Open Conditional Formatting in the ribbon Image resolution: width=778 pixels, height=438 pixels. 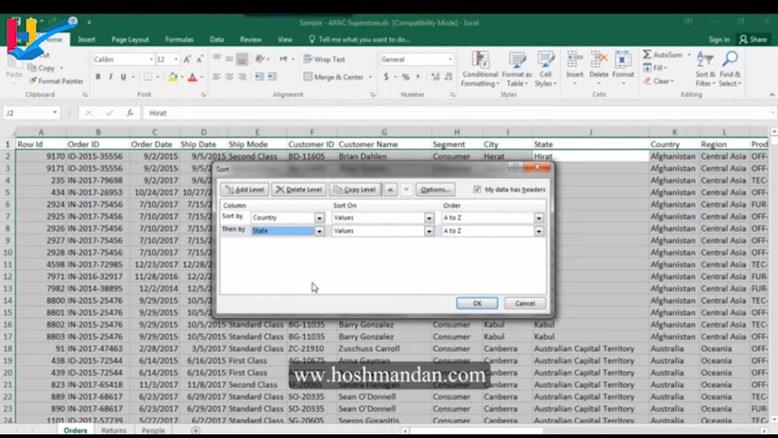pos(480,72)
